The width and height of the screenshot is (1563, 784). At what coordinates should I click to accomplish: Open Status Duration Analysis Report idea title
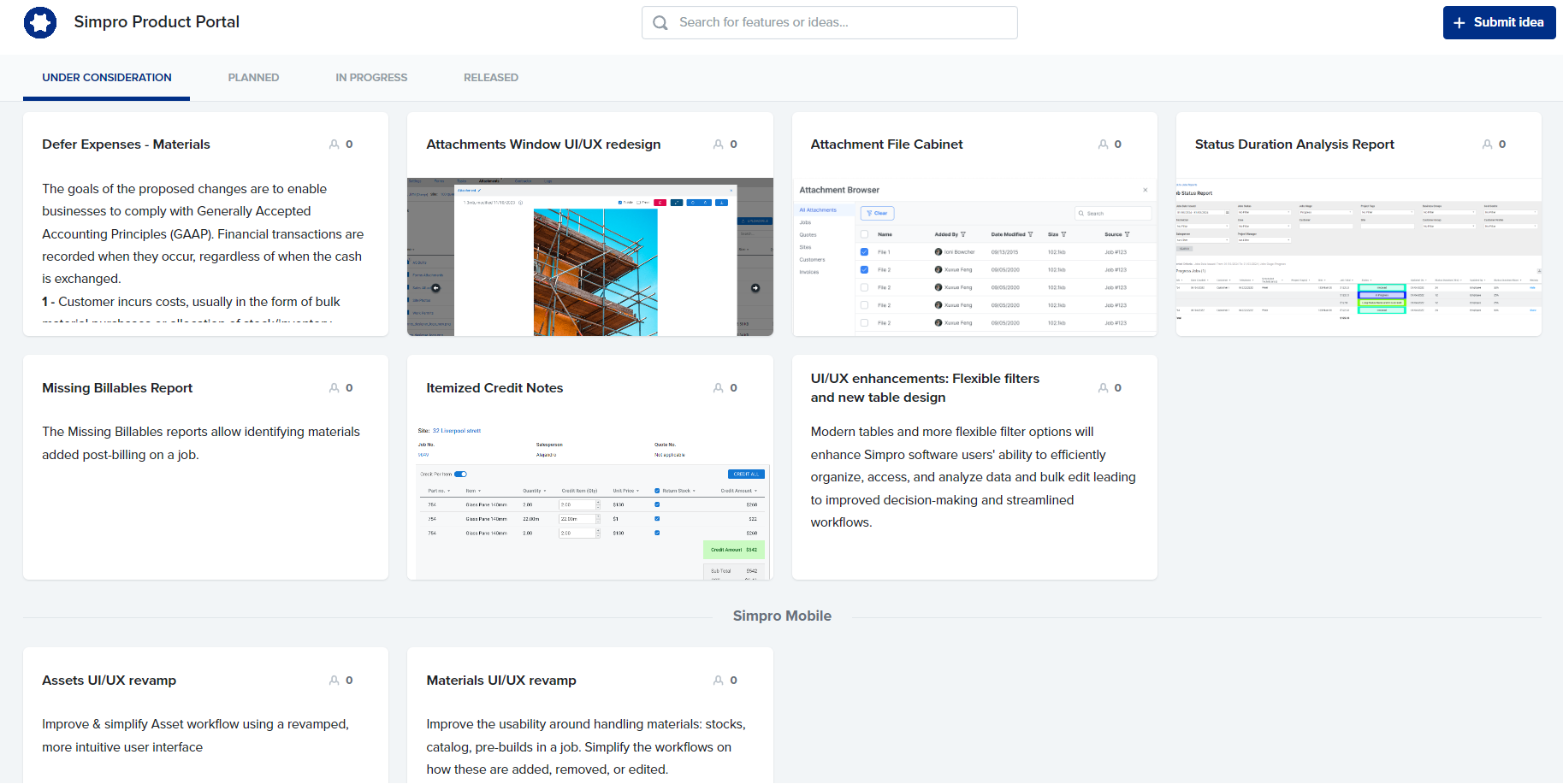(x=1294, y=144)
